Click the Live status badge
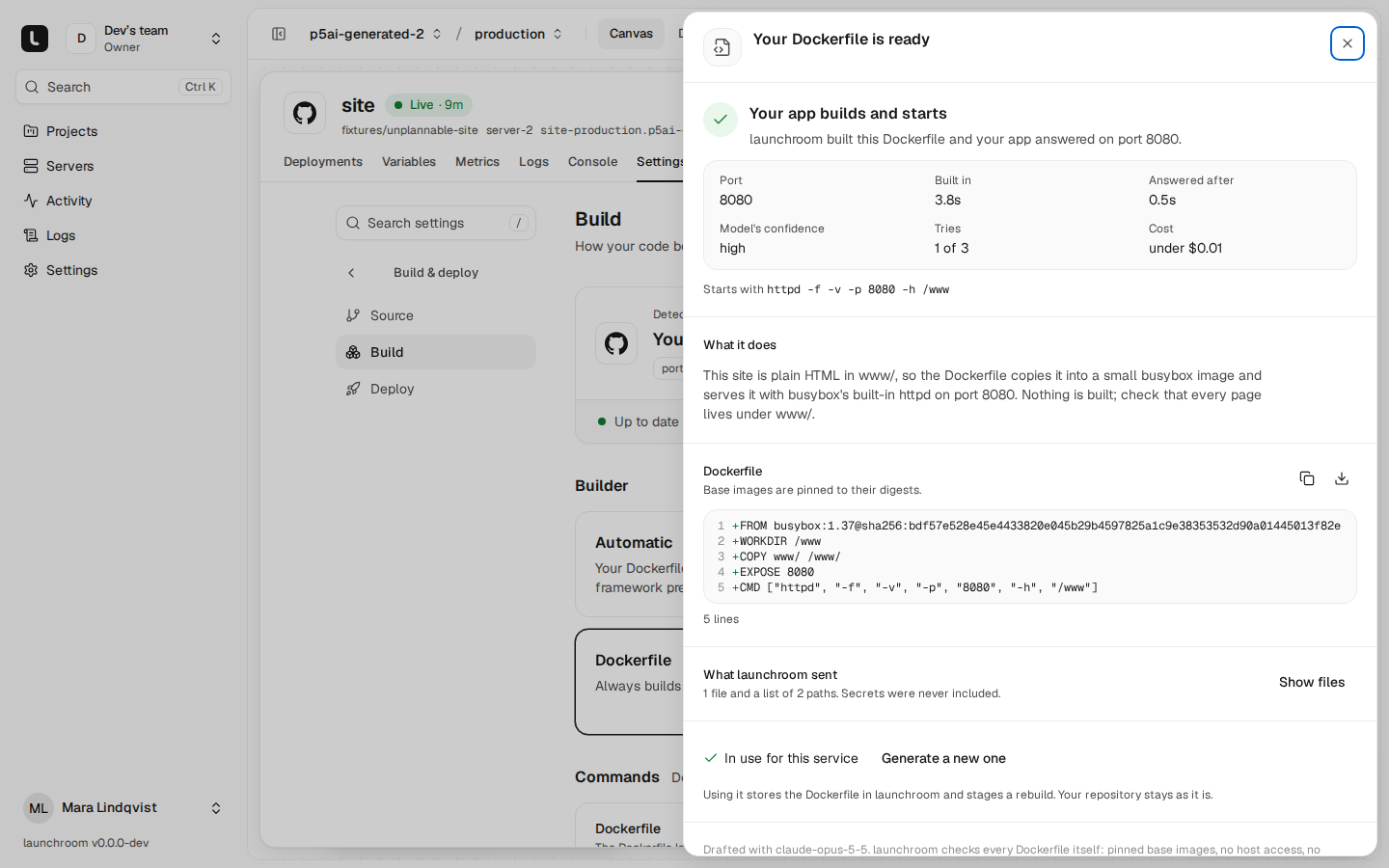1389x868 pixels. [x=428, y=105]
